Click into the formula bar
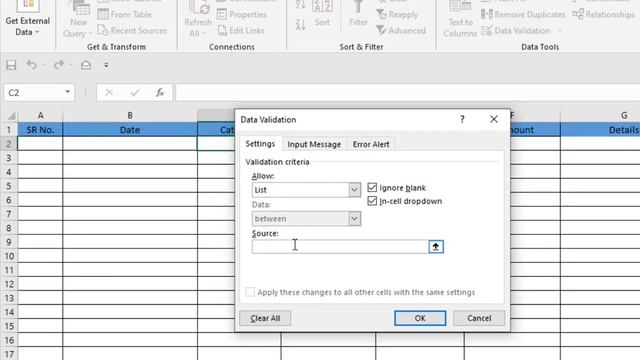 click(407, 93)
